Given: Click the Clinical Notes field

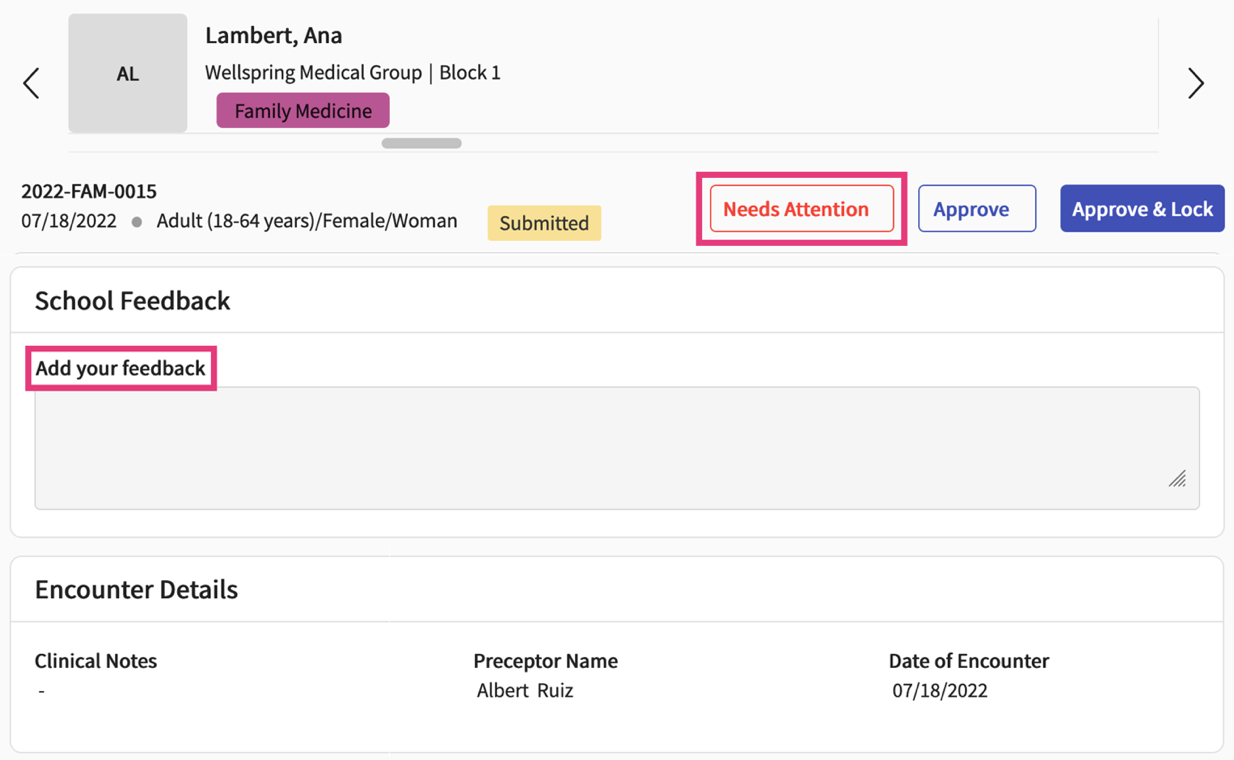Looking at the screenshot, I should (x=95, y=661).
